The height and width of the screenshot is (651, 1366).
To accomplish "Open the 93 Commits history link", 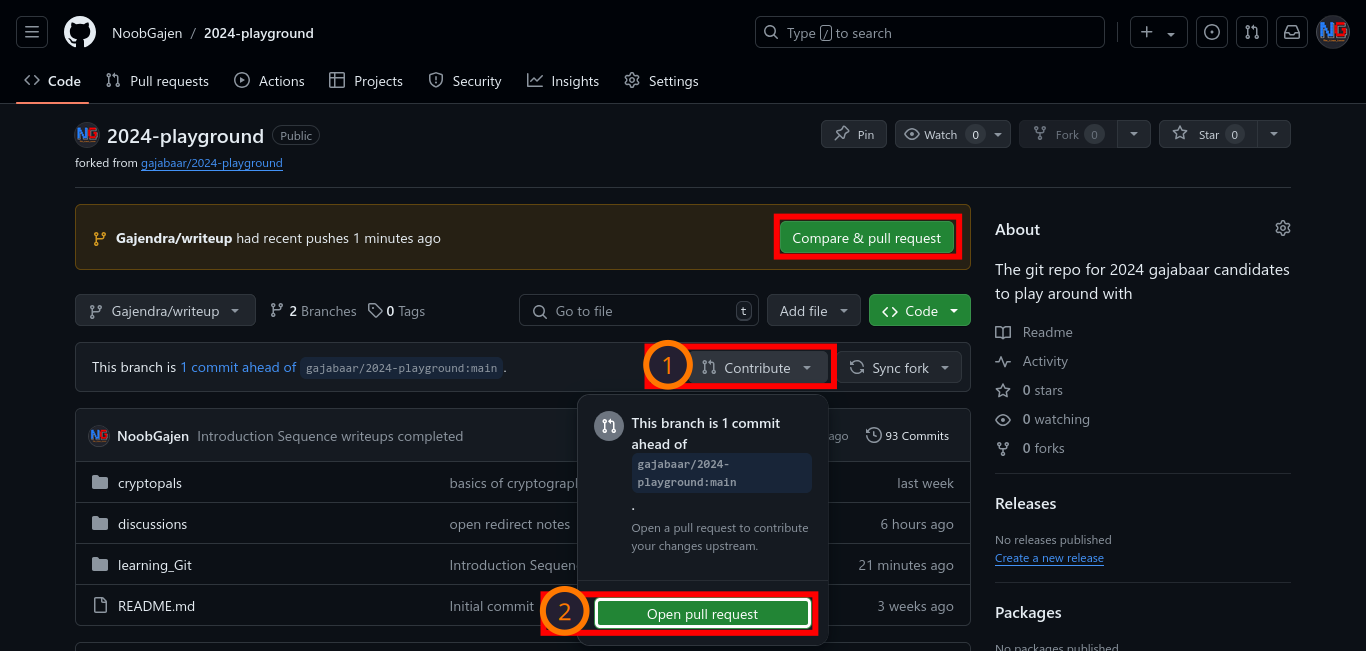I will 907,436.
